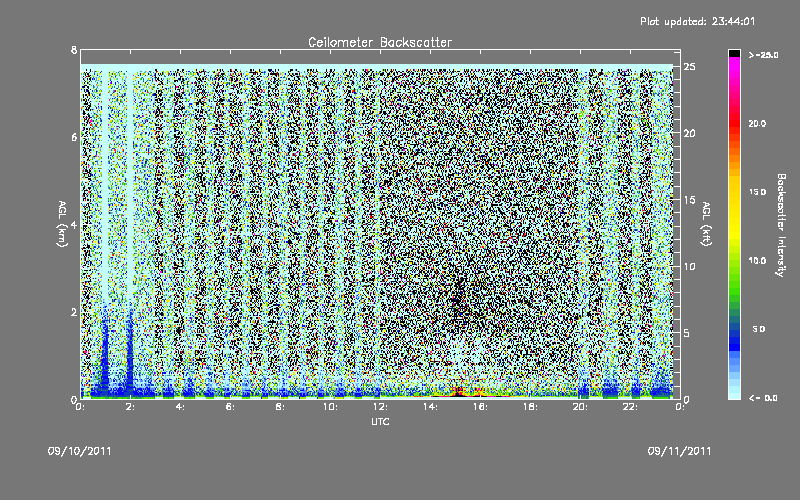The image size is (800, 500).
Task: Click the '20.0' colorbar value
Action: (757, 123)
